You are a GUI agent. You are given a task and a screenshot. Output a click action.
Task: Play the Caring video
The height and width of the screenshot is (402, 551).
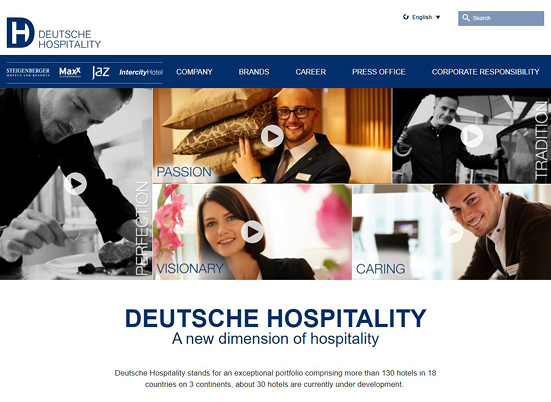click(452, 232)
